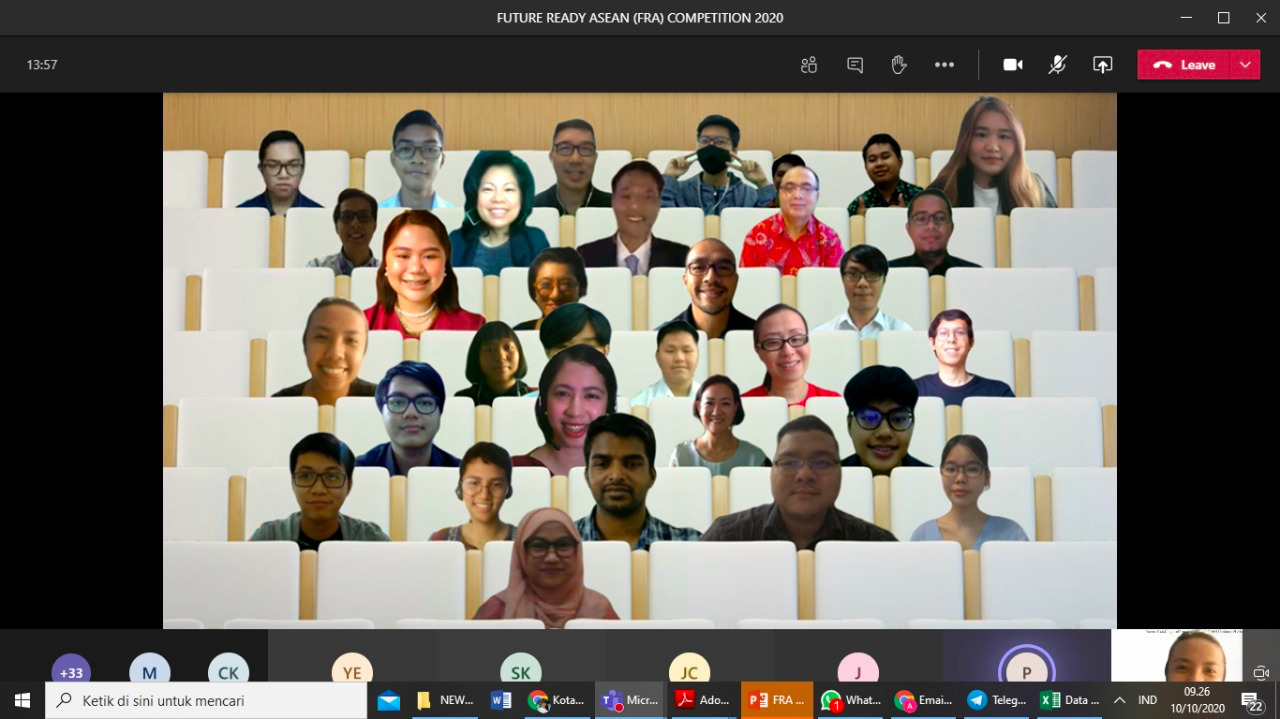Screen dimensions: 1280x719
Task: Open the Excel Data workbook in taskbar
Action: coord(1069,700)
